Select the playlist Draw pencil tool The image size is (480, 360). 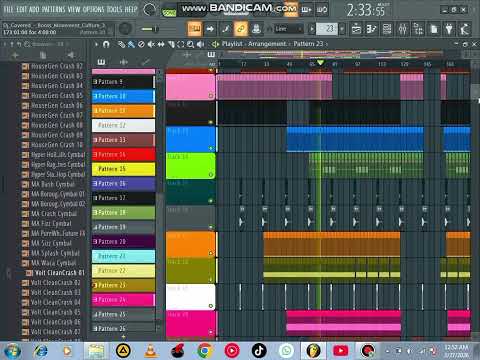[122, 44]
